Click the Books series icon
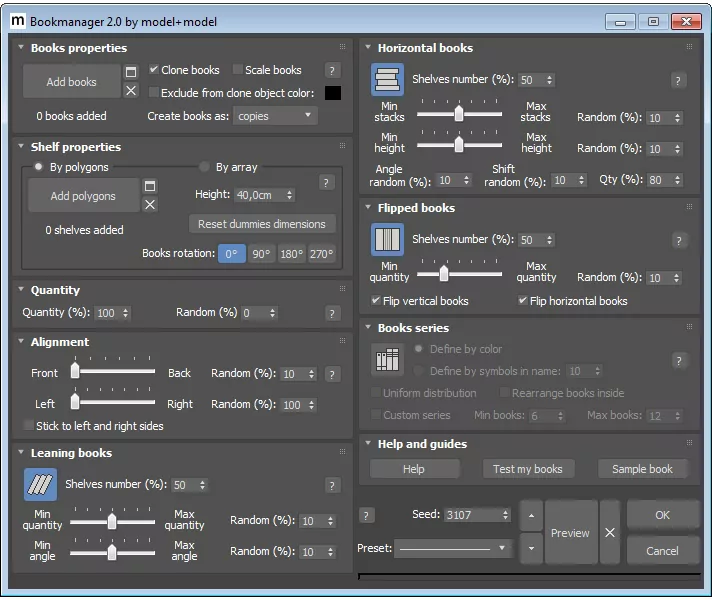 (387, 360)
